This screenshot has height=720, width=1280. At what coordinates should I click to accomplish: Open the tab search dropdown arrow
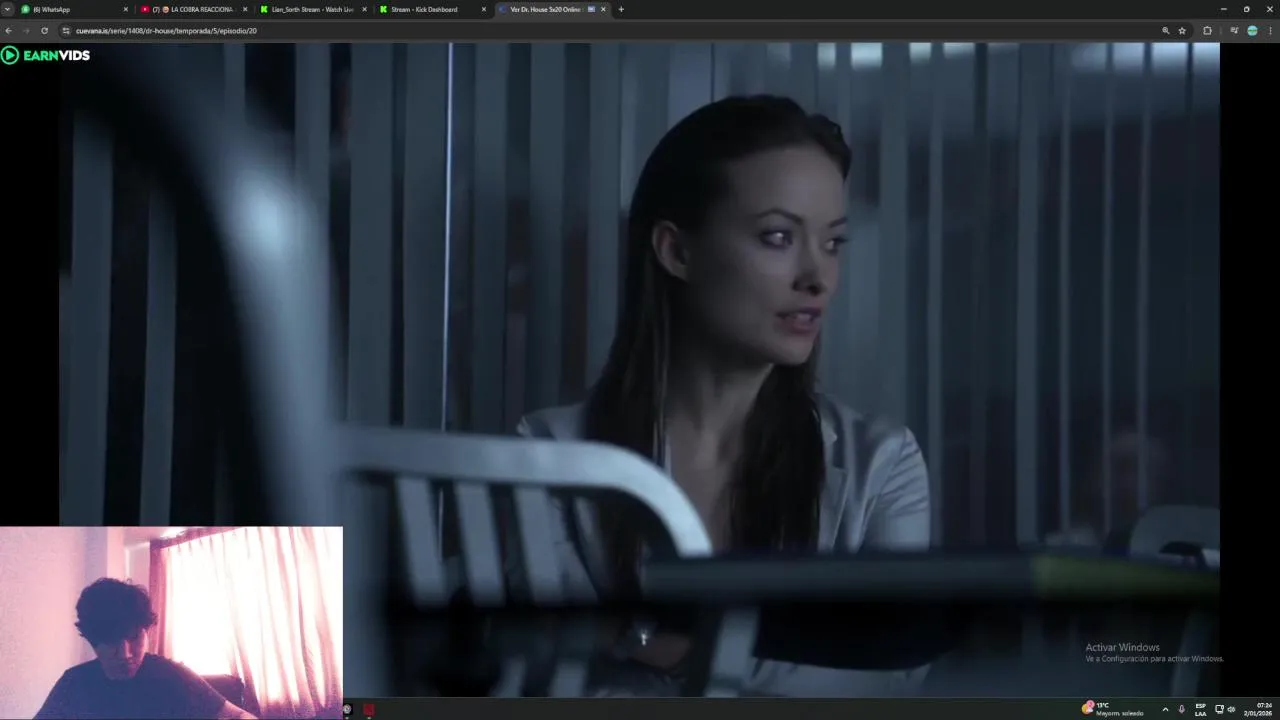coord(7,9)
